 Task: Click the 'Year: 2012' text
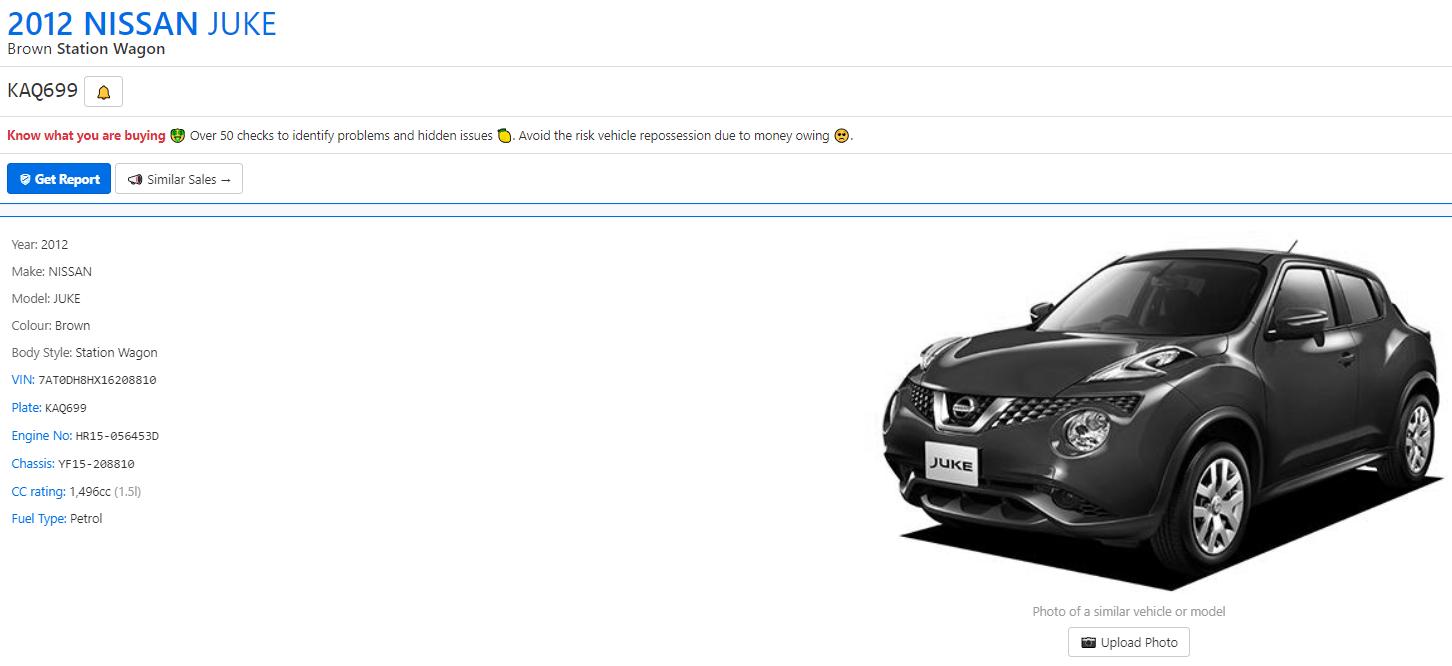[40, 244]
